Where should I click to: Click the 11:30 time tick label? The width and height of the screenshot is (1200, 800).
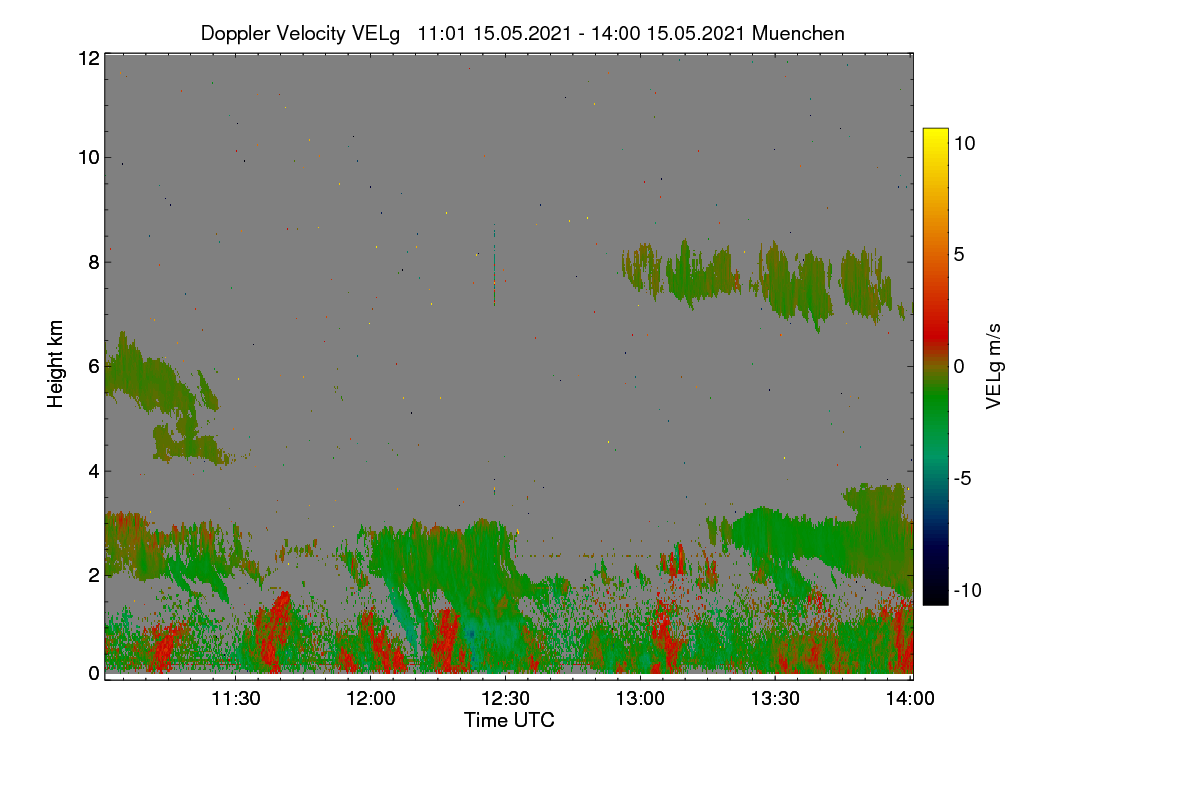236,699
